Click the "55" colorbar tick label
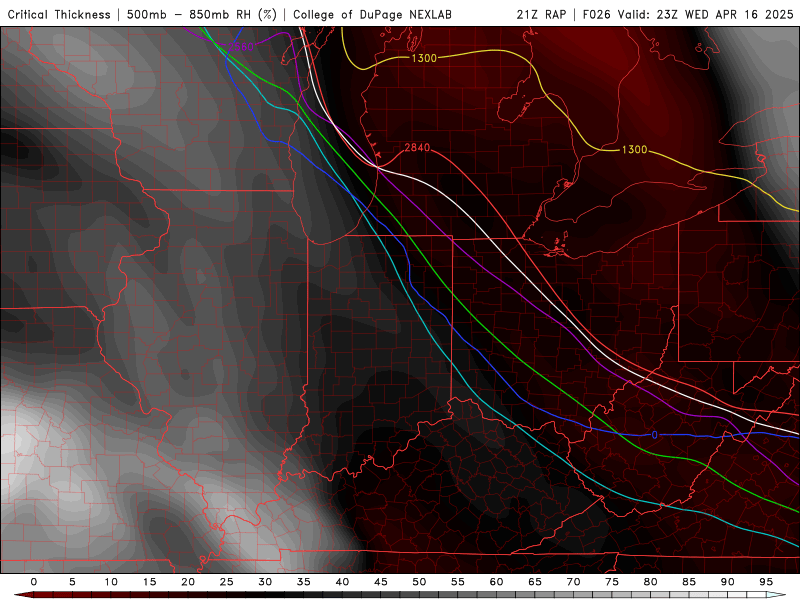The height and width of the screenshot is (600, 800). 458,582
